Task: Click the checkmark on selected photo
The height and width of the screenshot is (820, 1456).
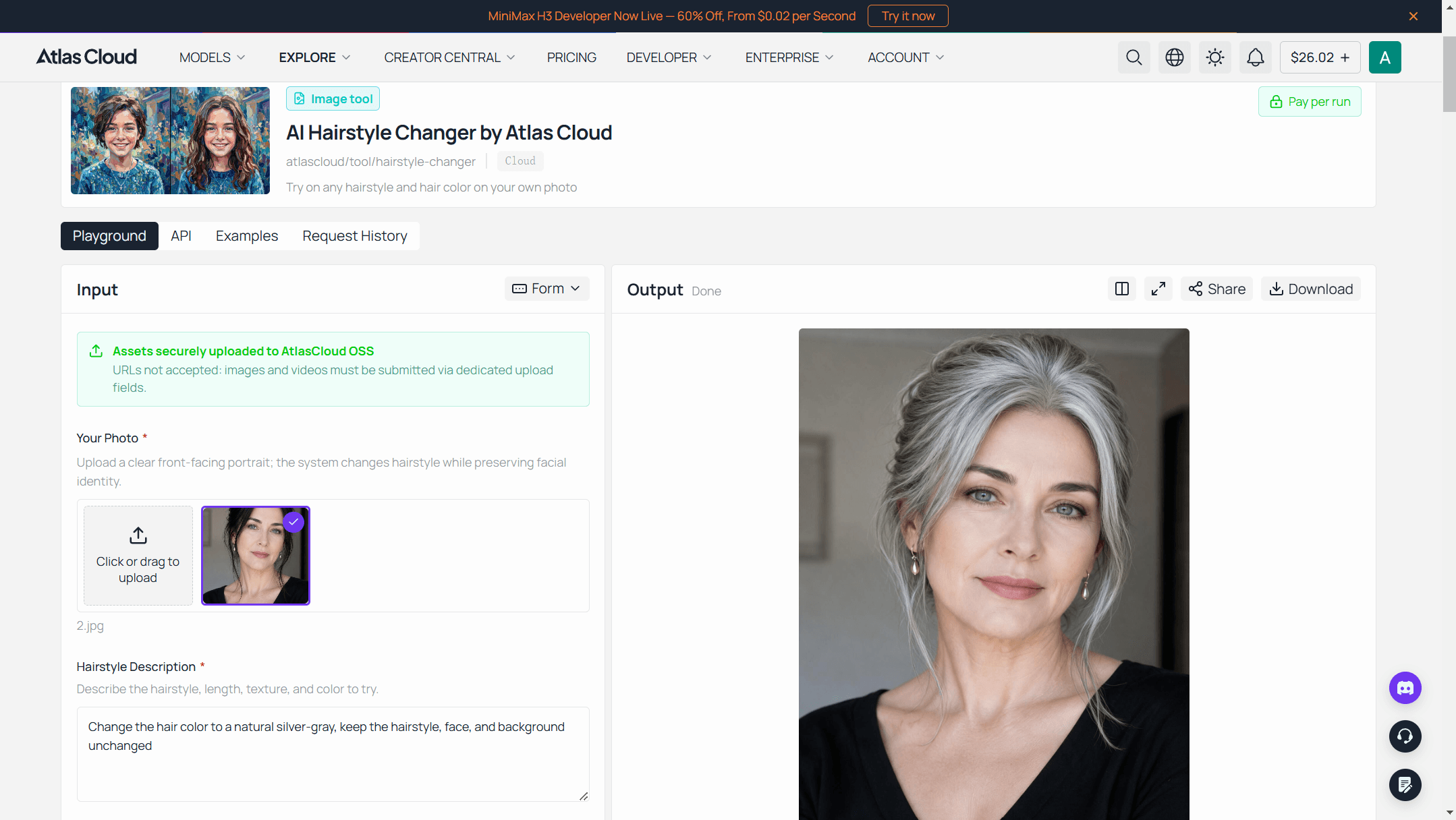Action: pyautogui.click(x=293, y=522)
